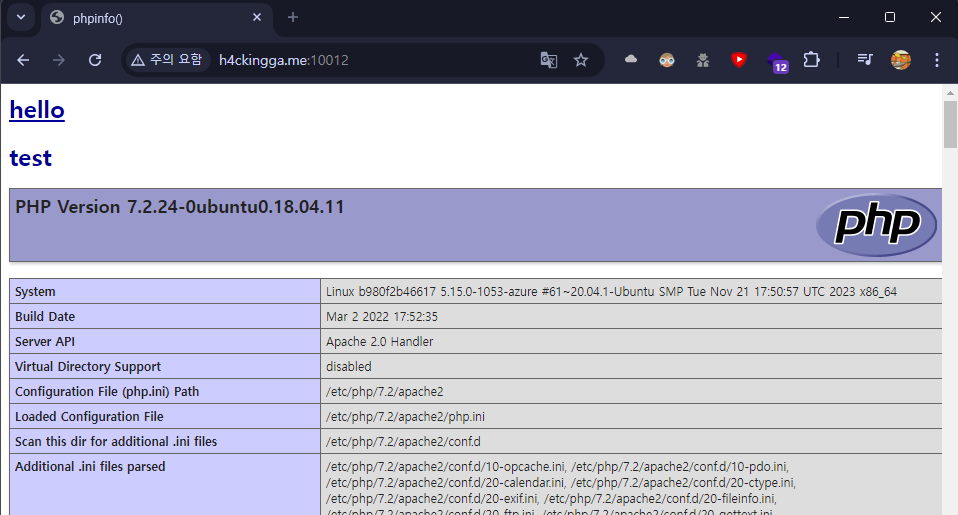Expand the tab search dropdown
Screen dimensions: 958x515
20,17
